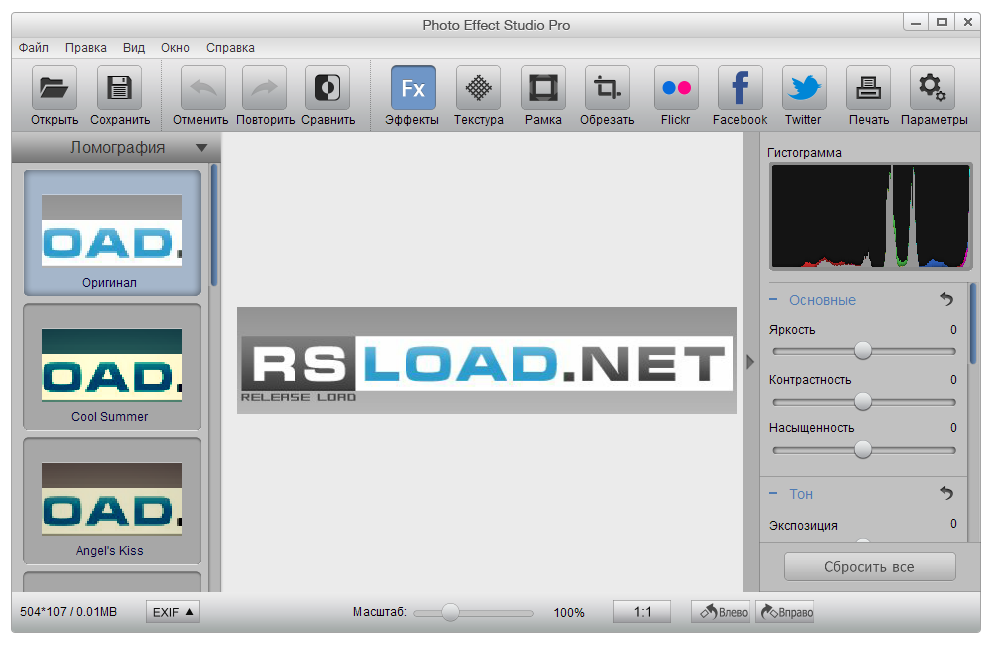Click the Яркость slider handle
This screenshot has height=651, width=996.
[x=863, y=351]
